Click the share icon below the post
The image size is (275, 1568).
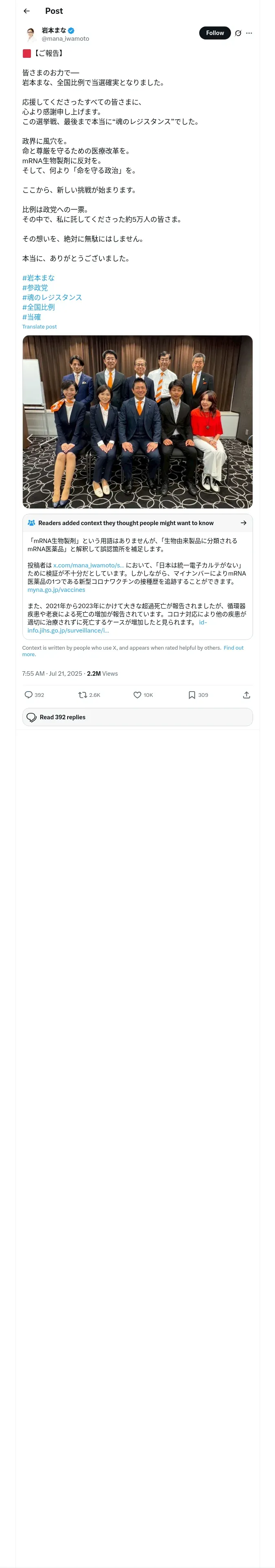click(246, 694)
